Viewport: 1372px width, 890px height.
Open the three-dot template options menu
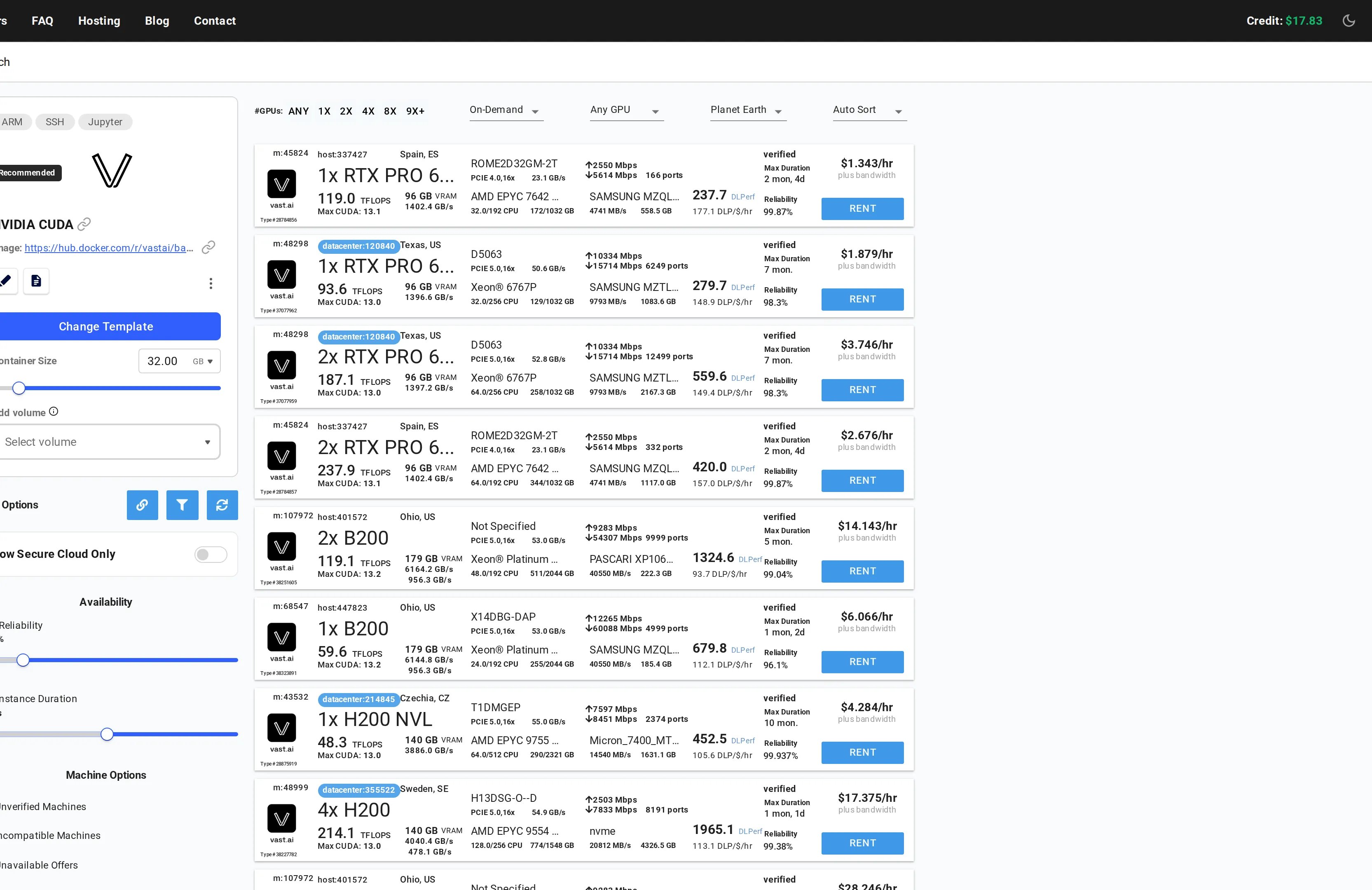coord(211,283)
